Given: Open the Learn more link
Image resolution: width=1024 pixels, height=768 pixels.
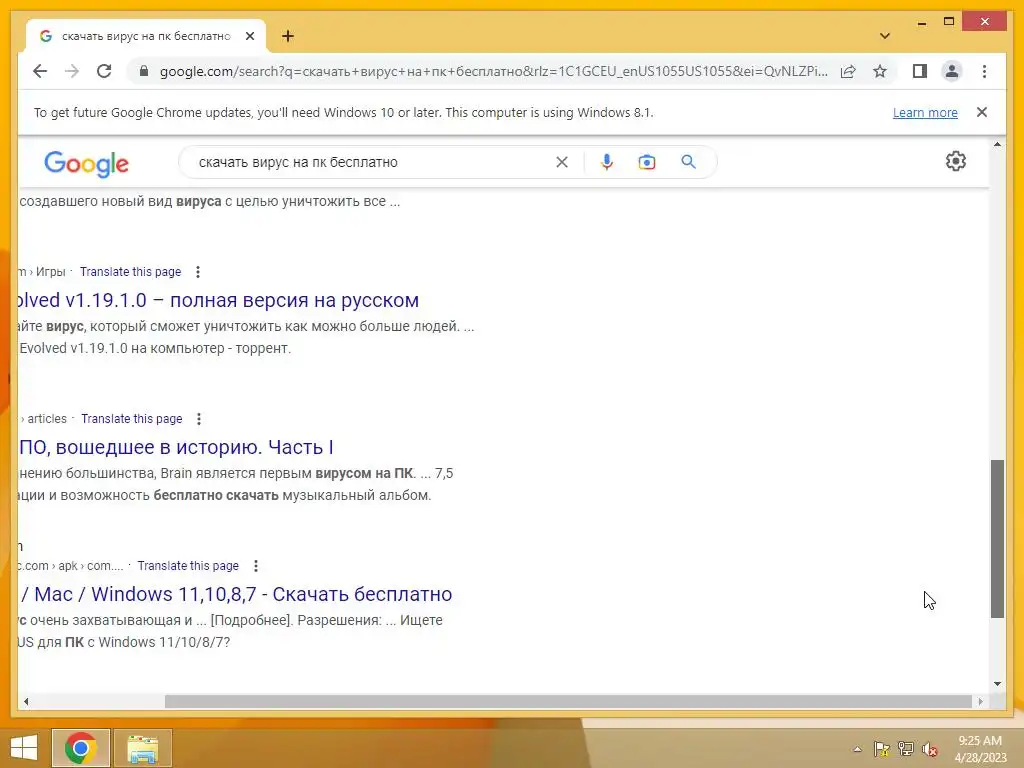Looking at the screenshot, I should click(925, 112).
